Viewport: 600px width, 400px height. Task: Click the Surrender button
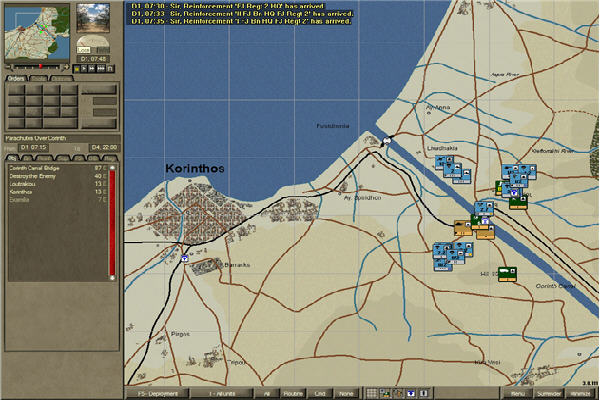pyautogui.click(x=549, y=393)
